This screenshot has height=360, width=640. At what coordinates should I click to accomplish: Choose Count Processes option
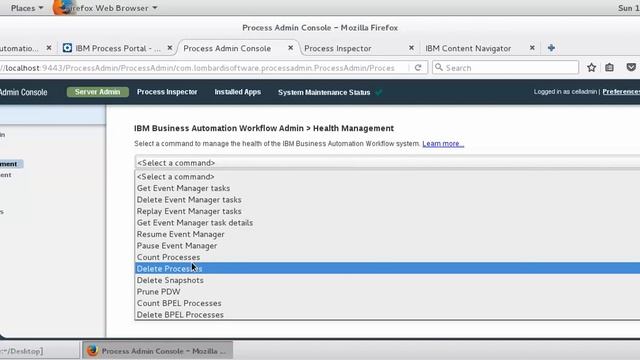[x=387, y=257]
